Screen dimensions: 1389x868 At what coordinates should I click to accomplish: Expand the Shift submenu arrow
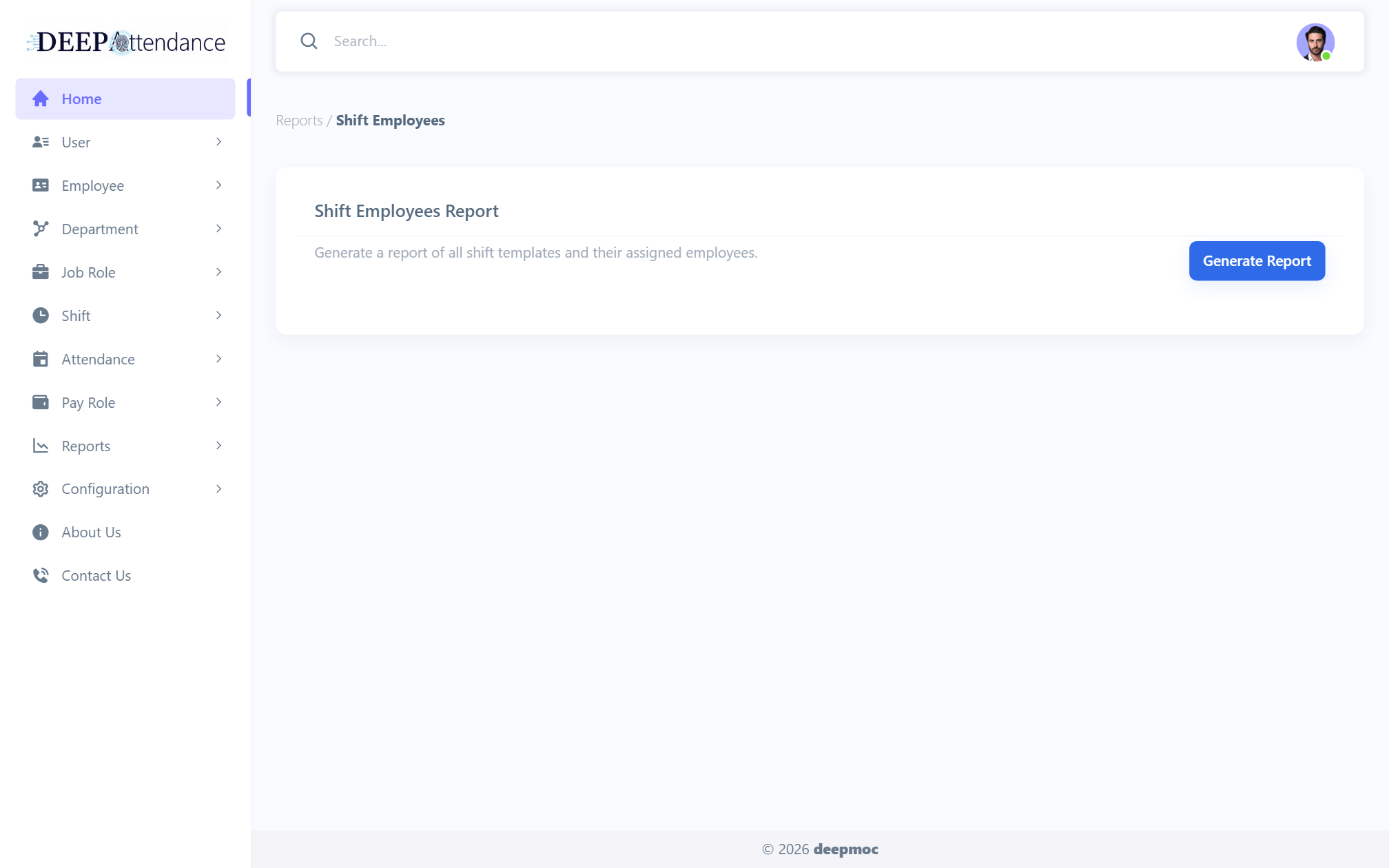point(218,316)
